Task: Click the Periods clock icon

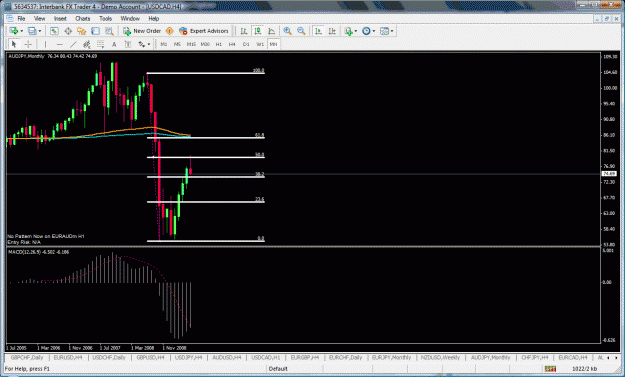Action: click(366, 31)
